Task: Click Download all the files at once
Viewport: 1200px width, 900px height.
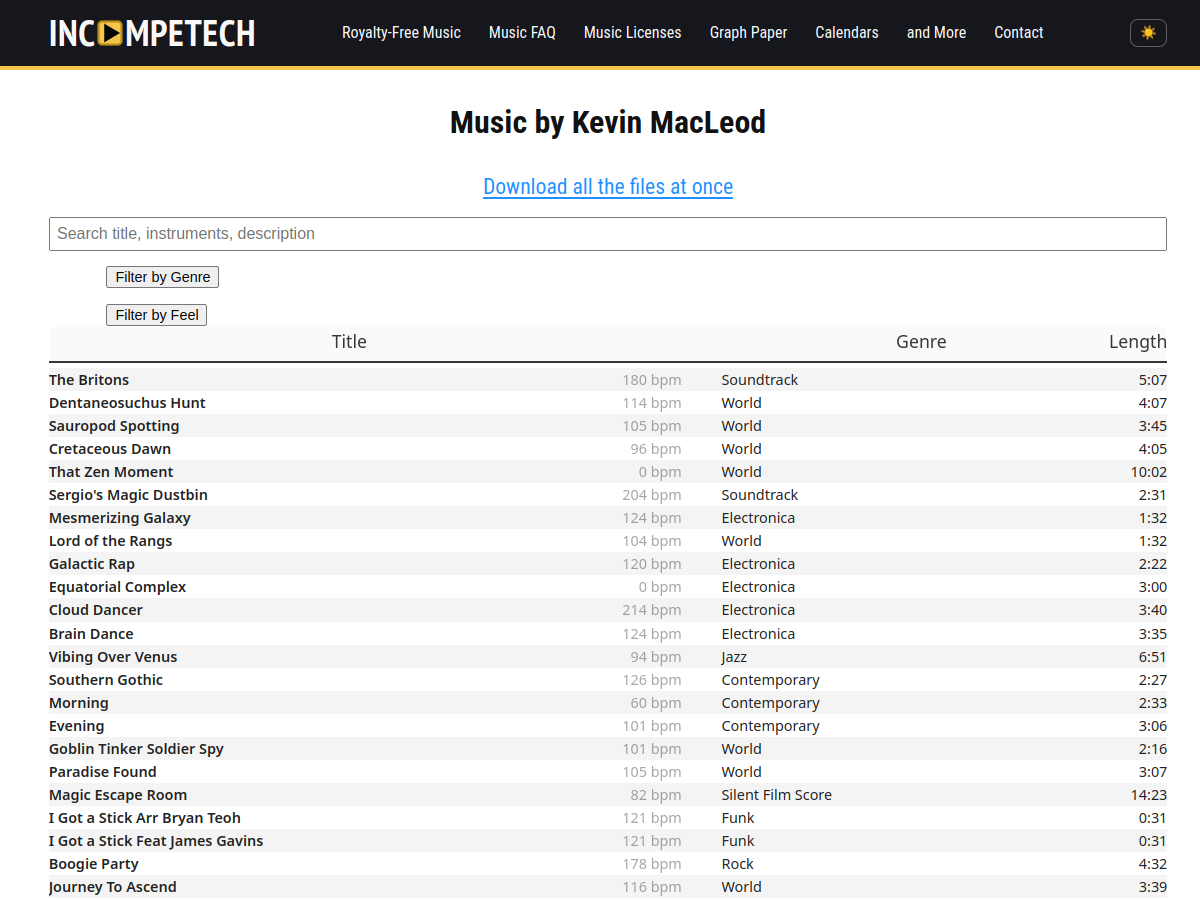Action: pyautogui.click(x=608, y=187)
